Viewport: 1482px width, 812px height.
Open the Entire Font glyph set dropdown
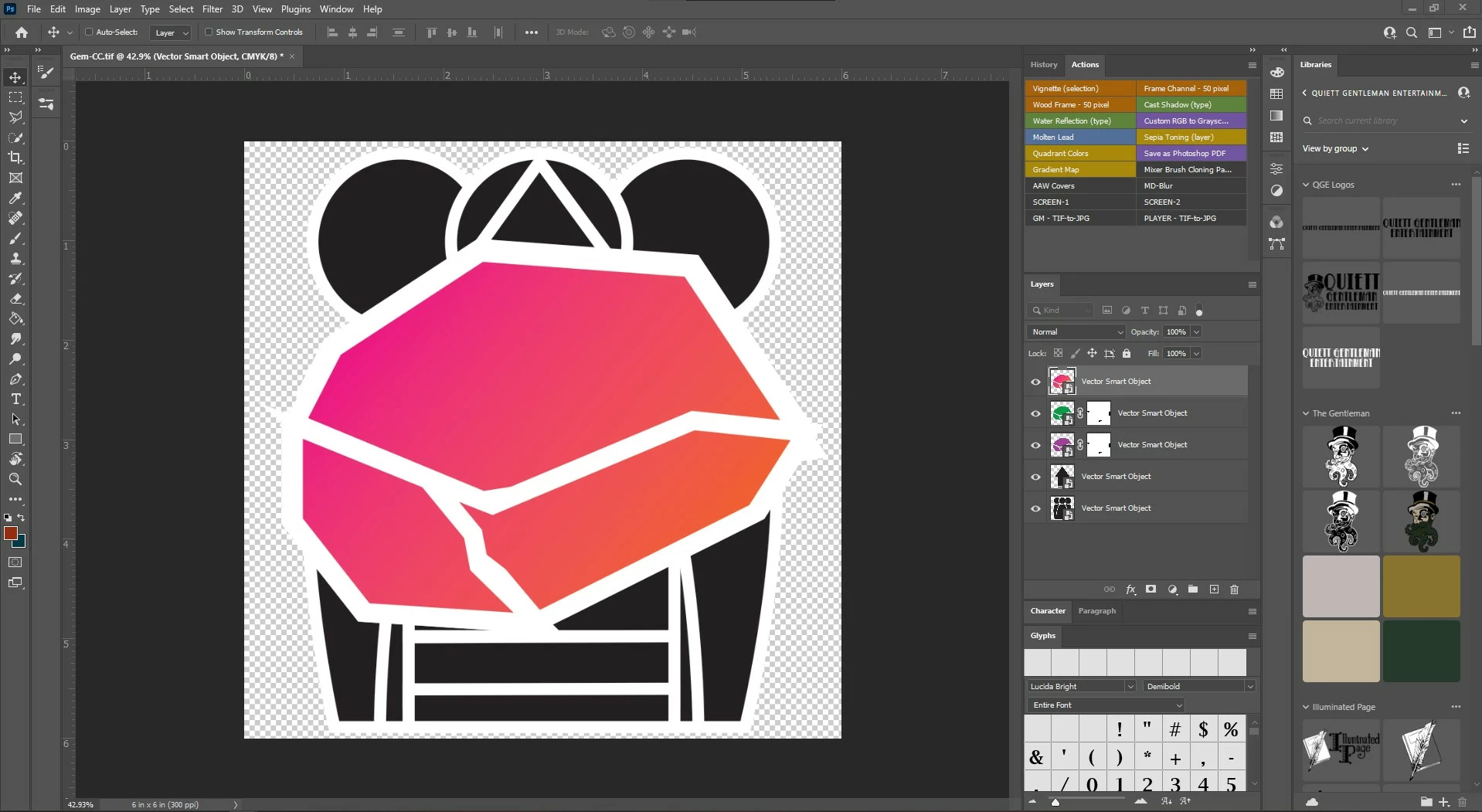click(1106, 705)
